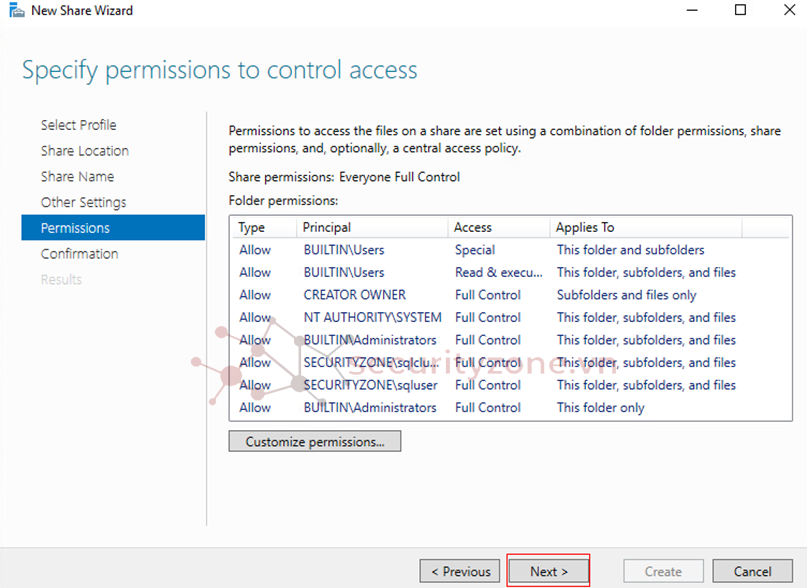Image resolution: width=807 pixels, height=588 pixels.
Task: Maximize the wizard window
Action: coord(740,11)
